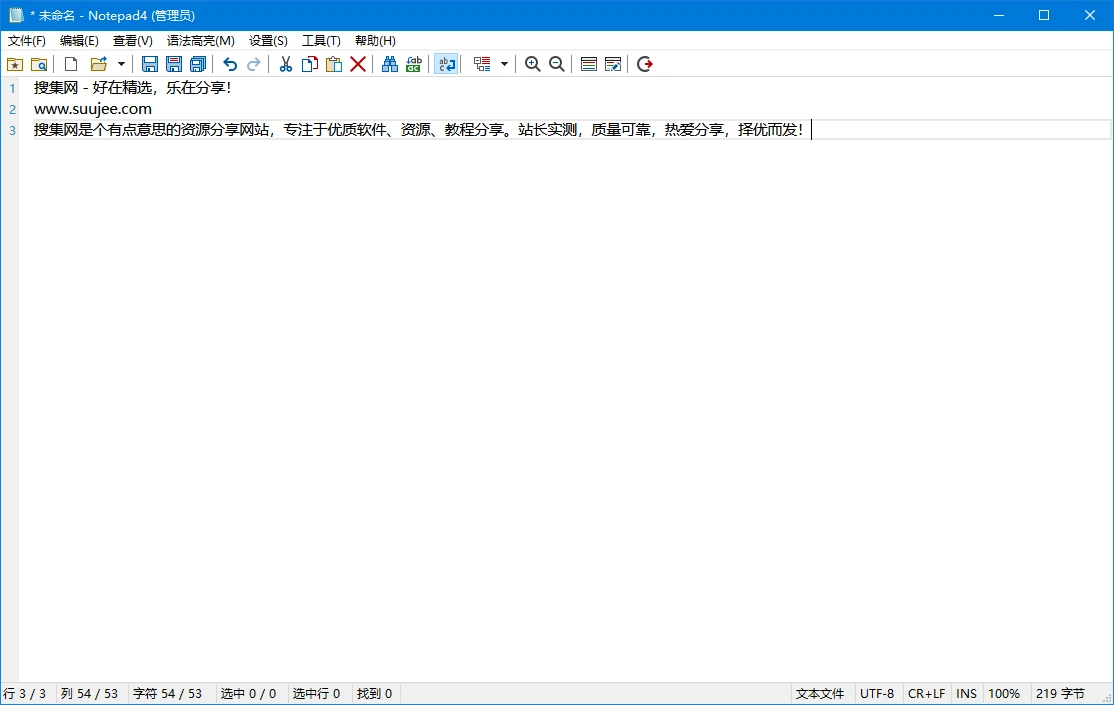Viewport: 1114px width, 705px height.
Task: Open the 语法高亮(M) menu
Action: 200,41
